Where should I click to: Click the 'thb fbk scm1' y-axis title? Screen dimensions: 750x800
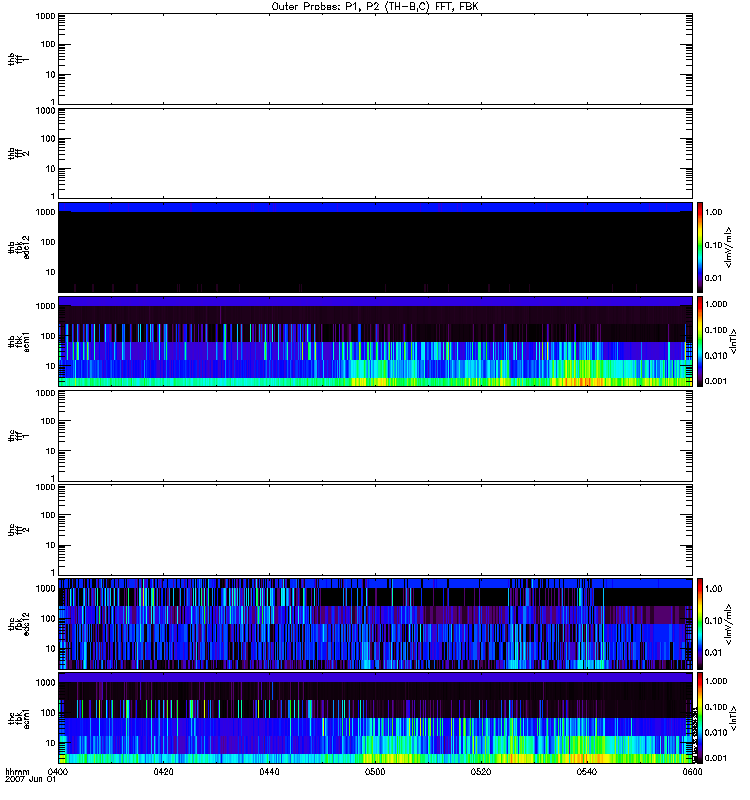(x=19, y=341)
